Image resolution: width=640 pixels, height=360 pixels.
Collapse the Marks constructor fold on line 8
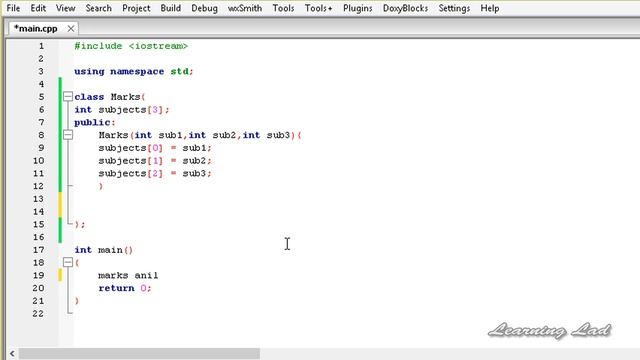tap(68, 135)
